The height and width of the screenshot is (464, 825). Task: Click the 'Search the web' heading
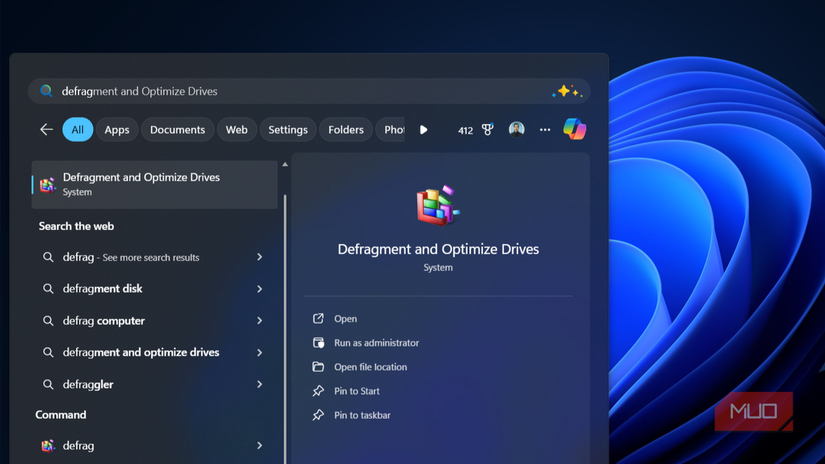[76, 226]
